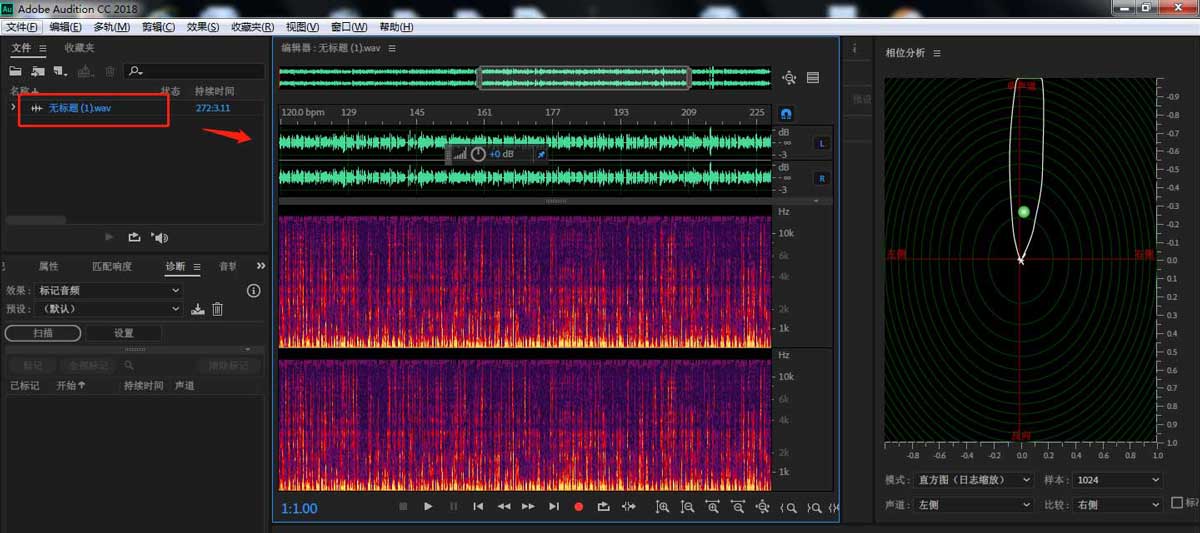Toggle the left channel L button
This screenshot has height=533, width=1200.
822,143
